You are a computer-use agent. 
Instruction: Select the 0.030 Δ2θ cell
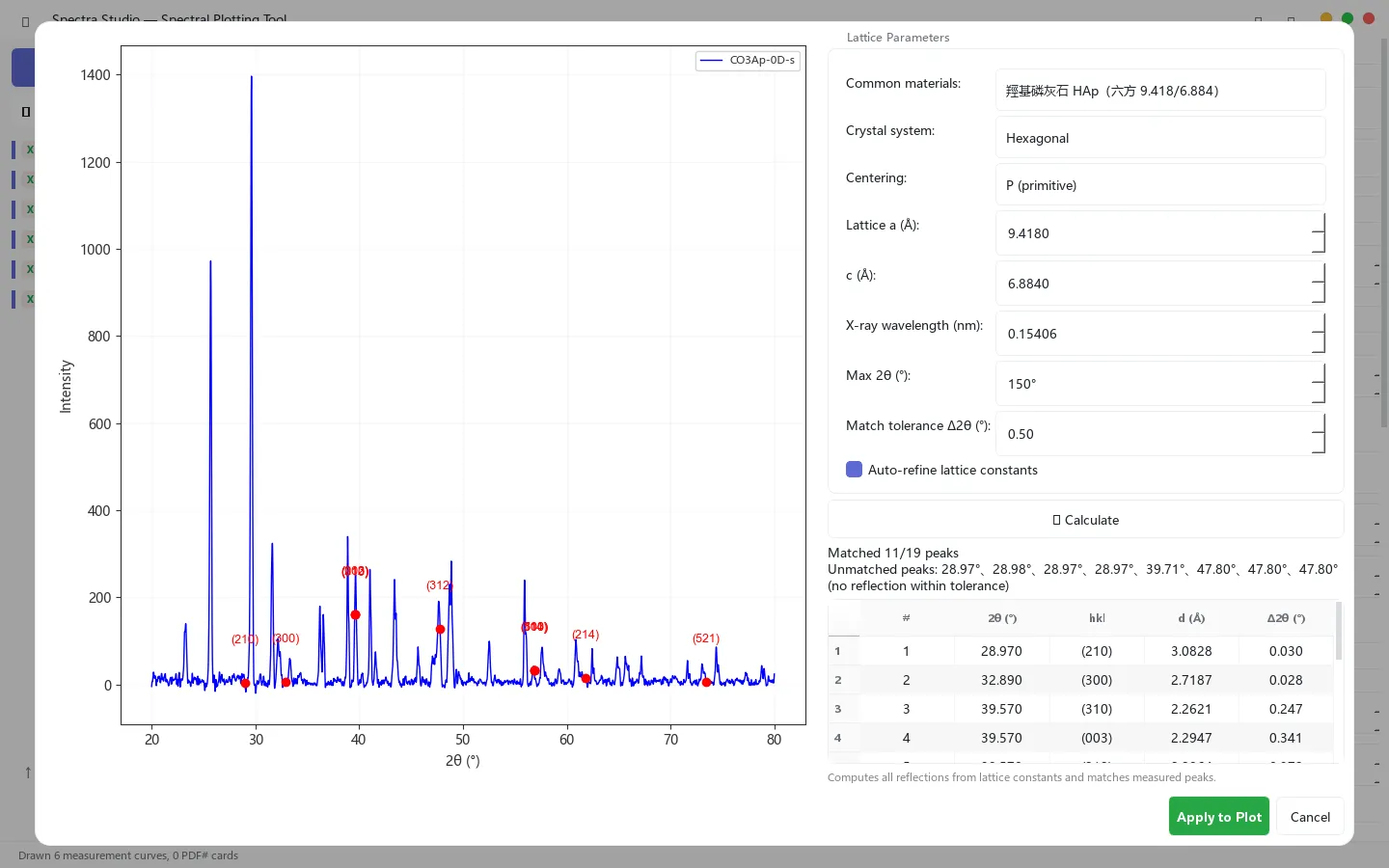coord(1286,651)
